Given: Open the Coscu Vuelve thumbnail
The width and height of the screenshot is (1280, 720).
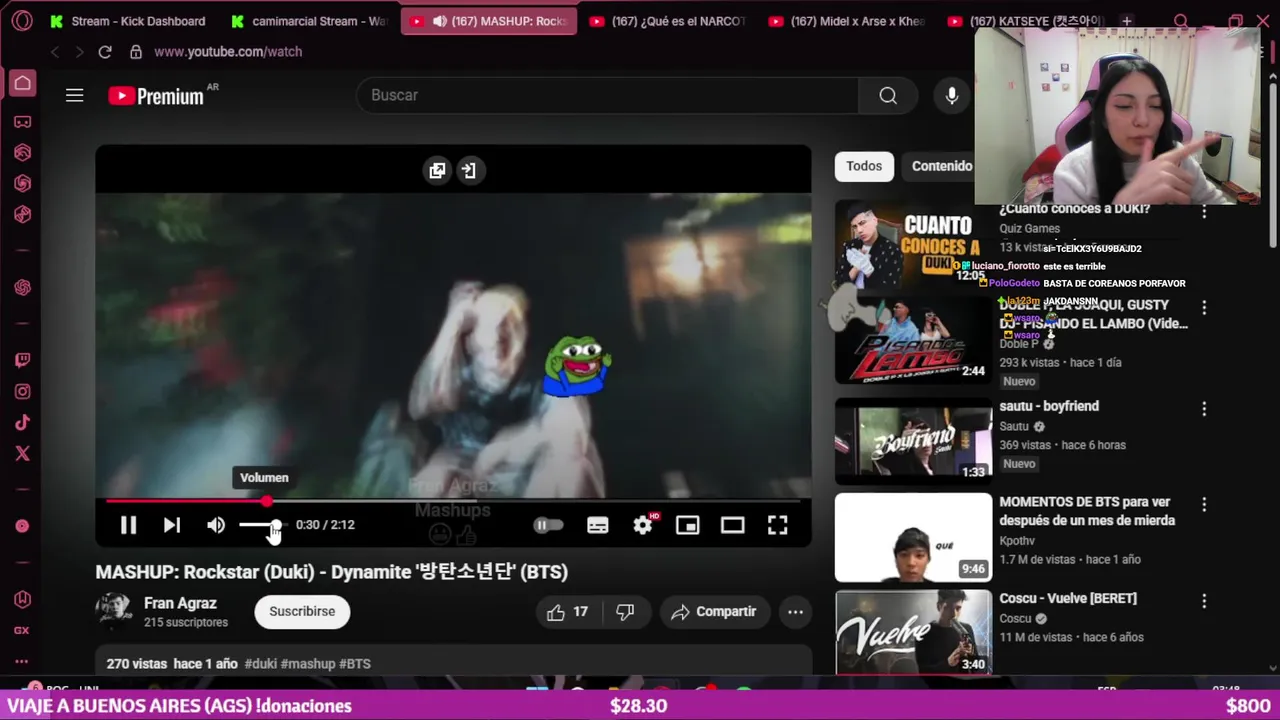Looking at the screenshot, I should coord(913,632).
